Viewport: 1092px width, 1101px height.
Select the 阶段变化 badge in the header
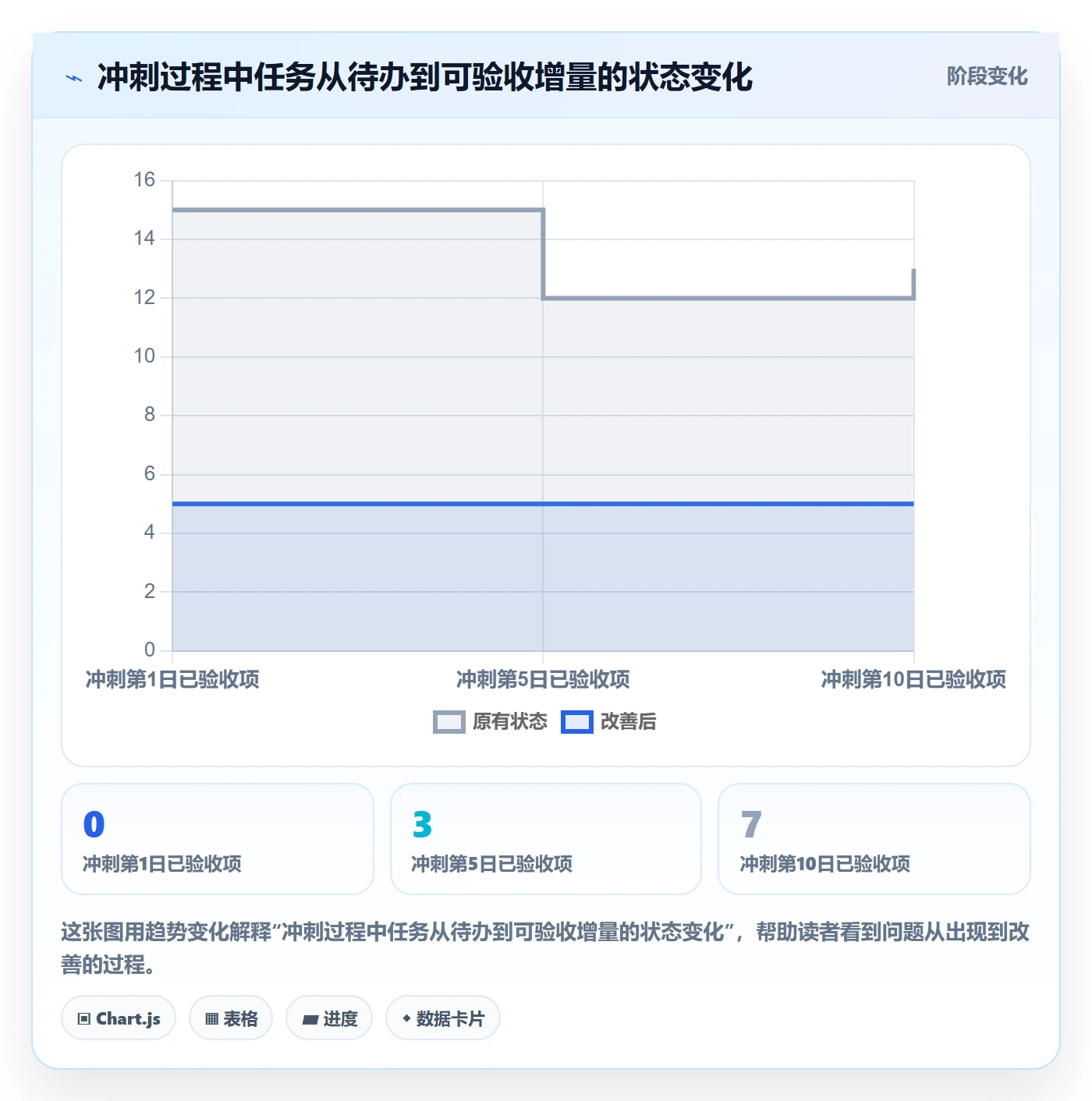coord(987,76)
